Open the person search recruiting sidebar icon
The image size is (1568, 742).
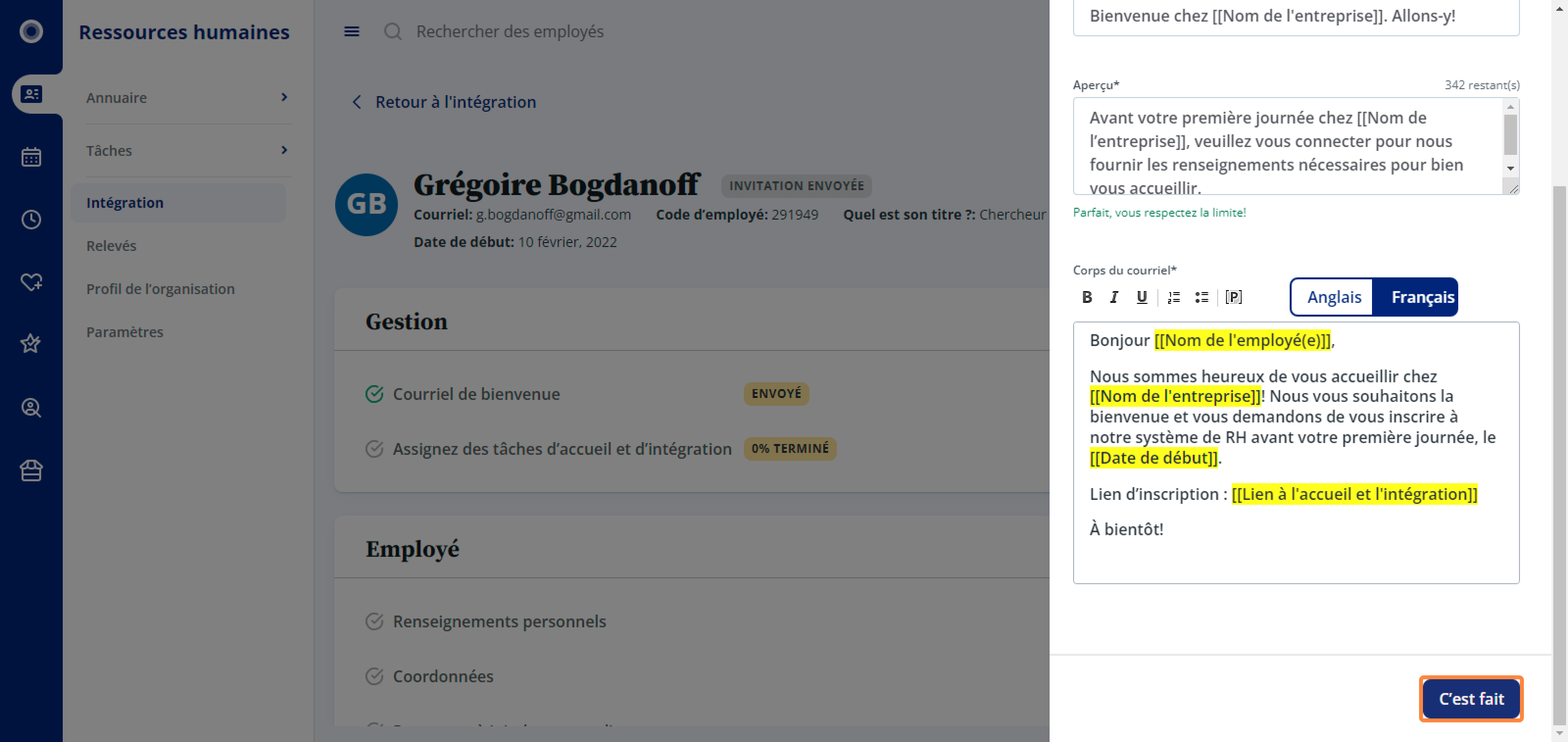click(31, 407)
